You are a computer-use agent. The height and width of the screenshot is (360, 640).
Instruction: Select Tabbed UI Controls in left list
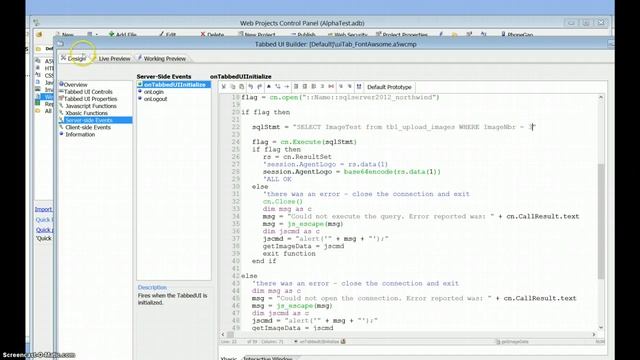[86, 92]
